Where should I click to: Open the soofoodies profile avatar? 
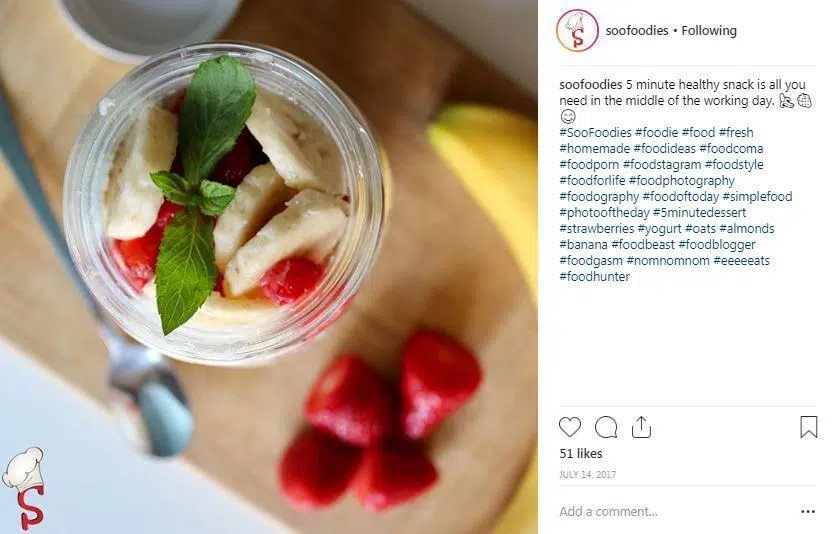coord(577,30)
